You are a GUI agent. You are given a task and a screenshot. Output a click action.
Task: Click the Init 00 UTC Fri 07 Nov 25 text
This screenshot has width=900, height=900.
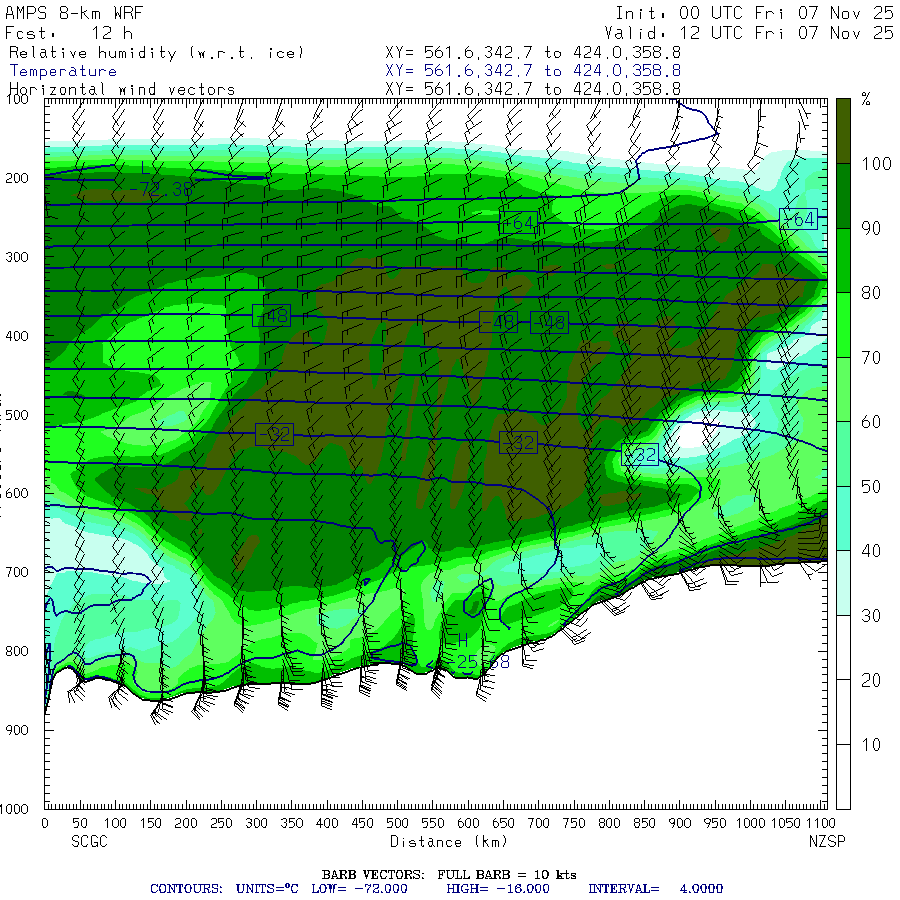click(x=755, y=13)
